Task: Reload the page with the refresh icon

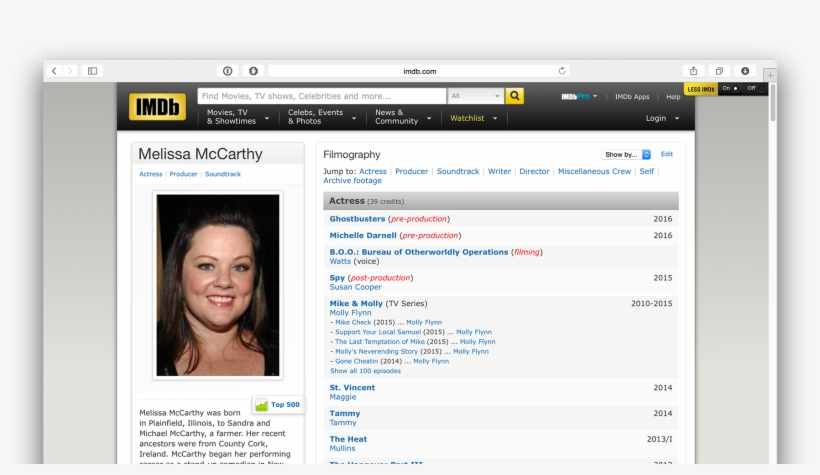Action: tap(562, 71)
